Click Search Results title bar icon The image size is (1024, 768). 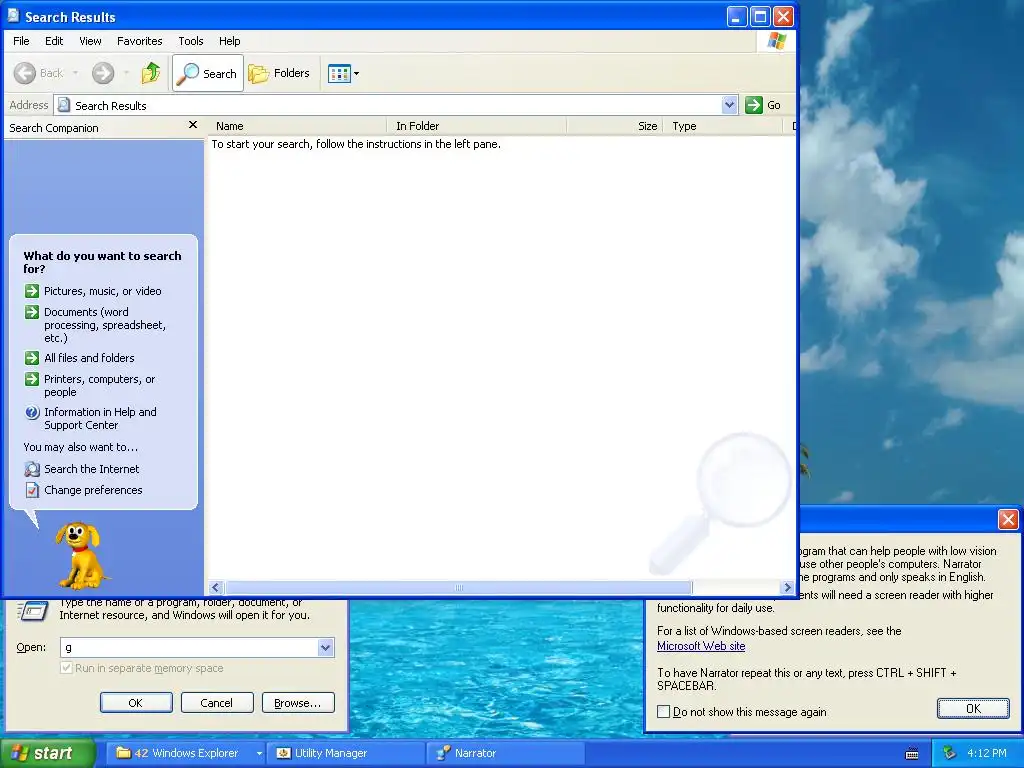[14, 16]
